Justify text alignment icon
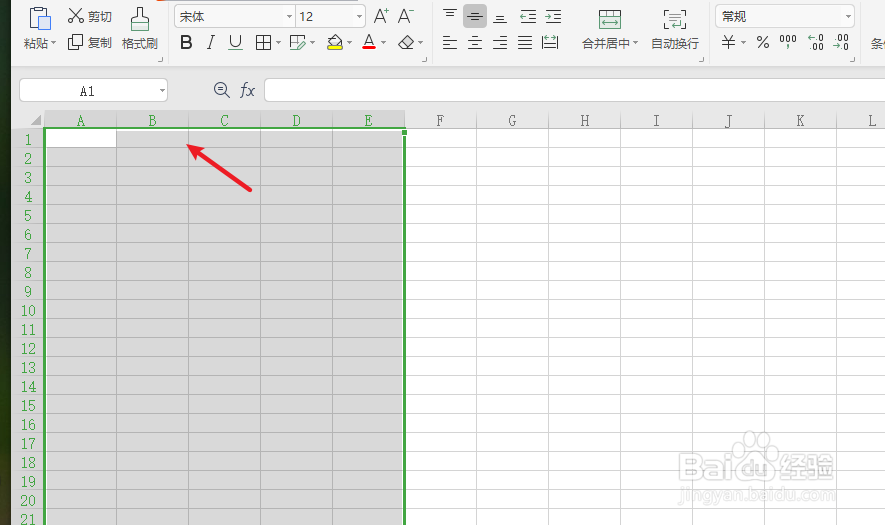Screen dimensions: 885x525 coord(525,42)
